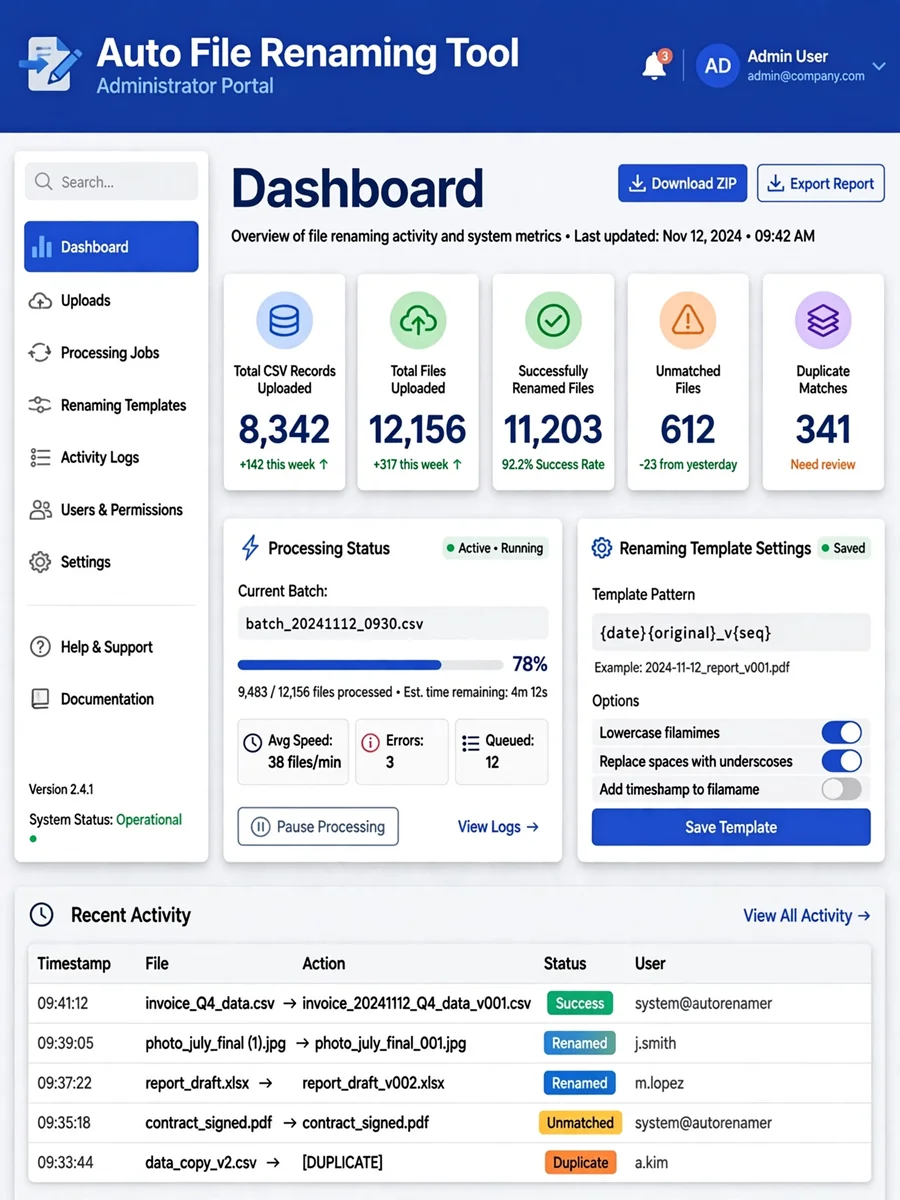Image resolution: width=900 pixels, height=1200 pixels.
Task: Click the Current Batch filename field
Action: [393, 624]
